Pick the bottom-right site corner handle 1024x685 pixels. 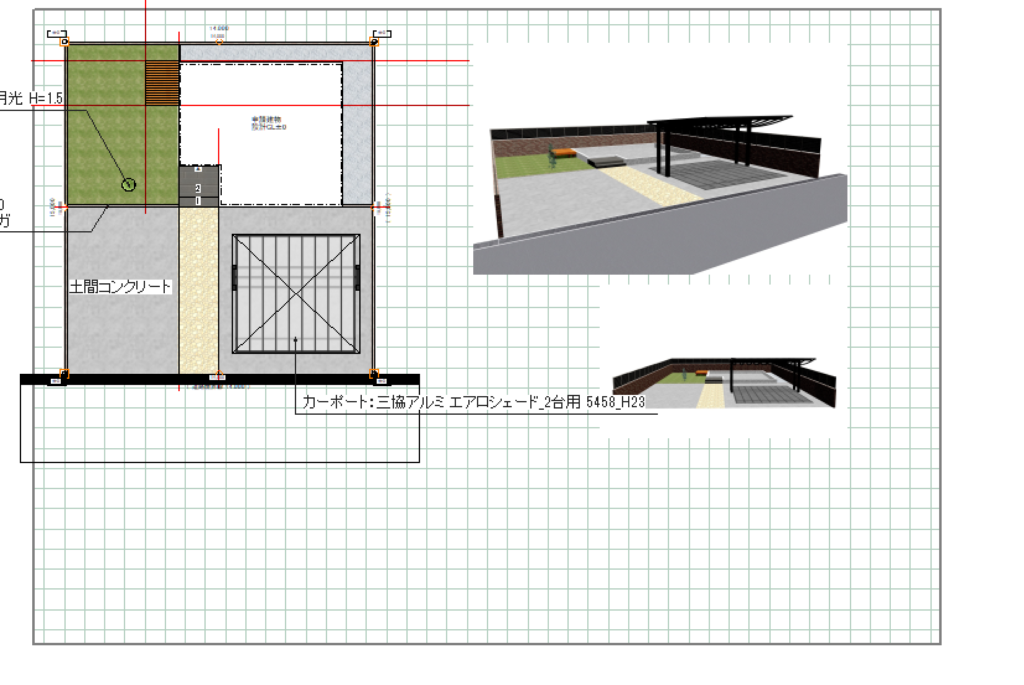coord(374,375)
